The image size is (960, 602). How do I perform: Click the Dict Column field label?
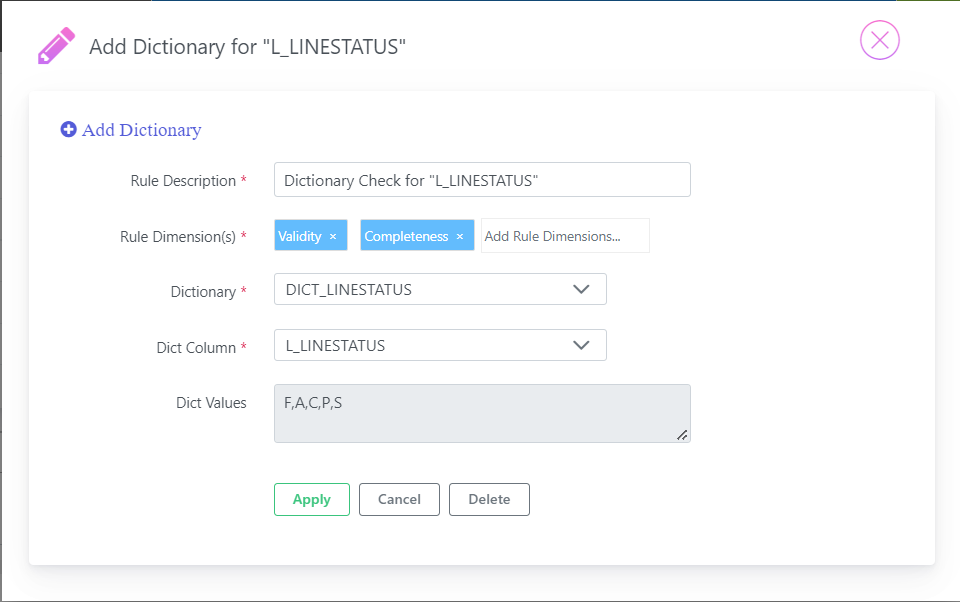[196, 347]
